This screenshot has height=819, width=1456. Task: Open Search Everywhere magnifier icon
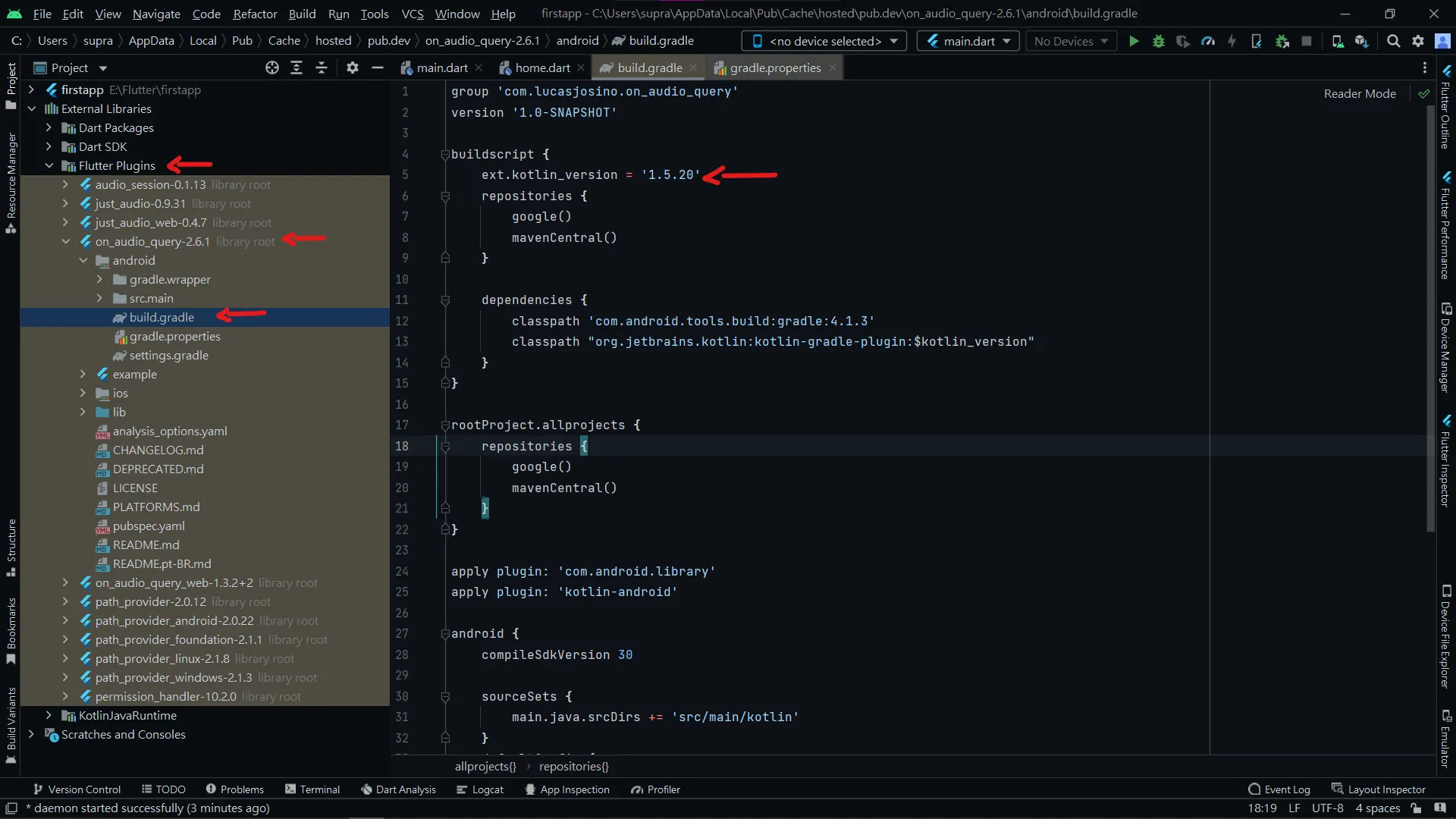(x=1393, y=41)
